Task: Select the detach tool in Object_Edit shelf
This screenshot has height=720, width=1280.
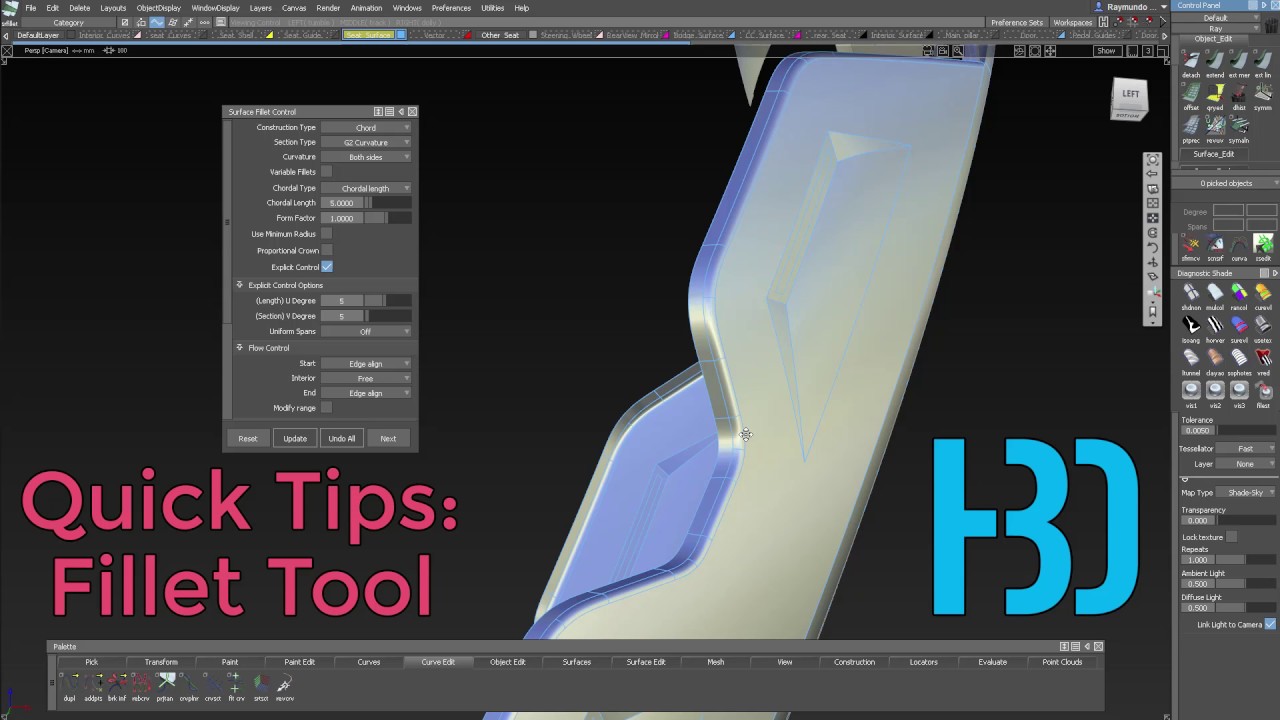Action: pyautogui.click(x=1191, y=62)
